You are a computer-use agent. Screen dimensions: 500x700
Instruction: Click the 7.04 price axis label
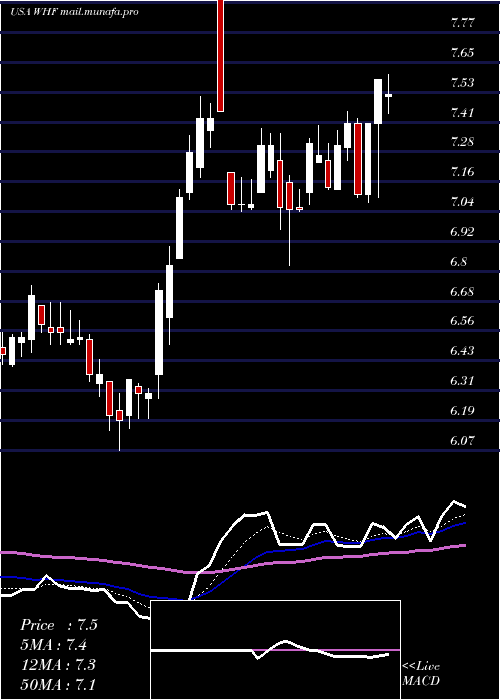(x=462, y=202)
